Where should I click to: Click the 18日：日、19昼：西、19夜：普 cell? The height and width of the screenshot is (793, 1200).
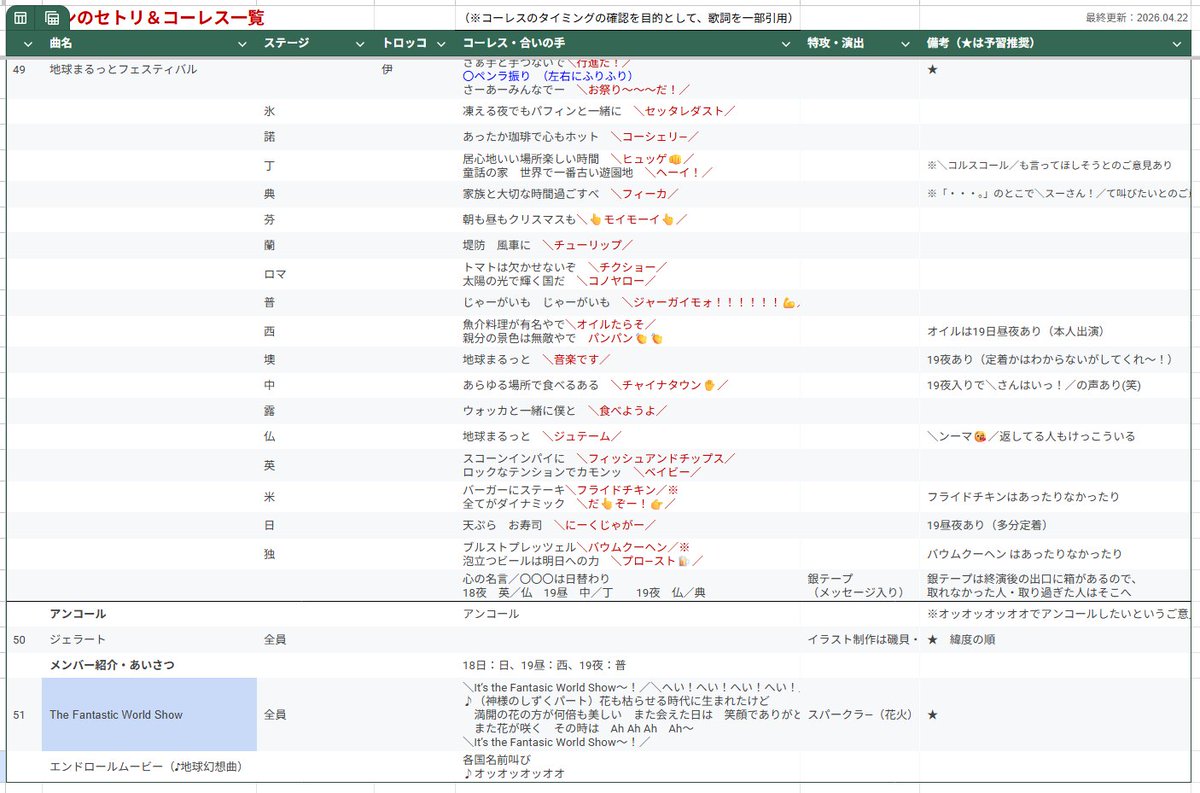coord(628,665)
